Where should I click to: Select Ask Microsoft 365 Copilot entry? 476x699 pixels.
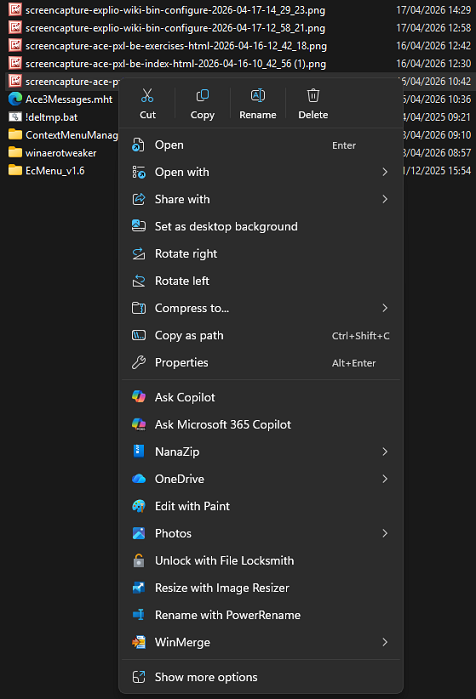coord(261,424)
